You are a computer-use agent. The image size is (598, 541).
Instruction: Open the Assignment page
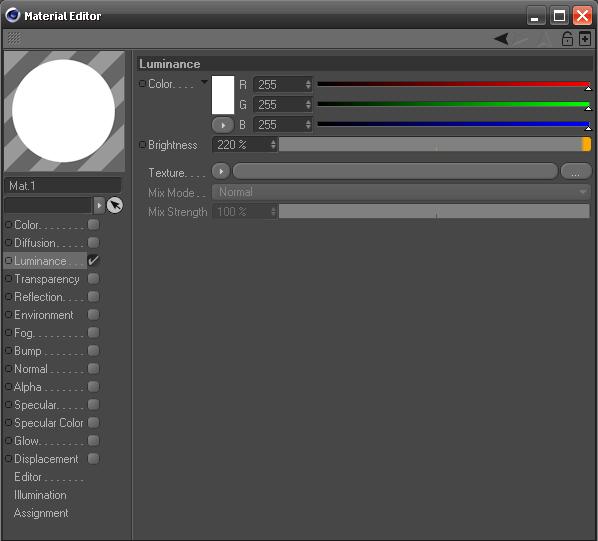[41, 513]
